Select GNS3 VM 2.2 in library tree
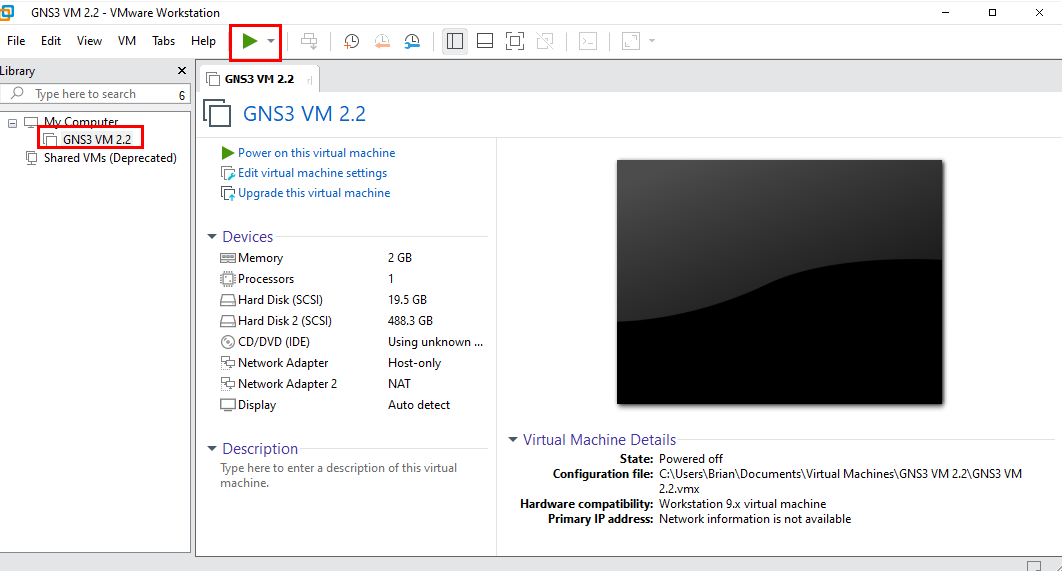The width and height of the screenshot is (1062, 571). tap(97, 140)
